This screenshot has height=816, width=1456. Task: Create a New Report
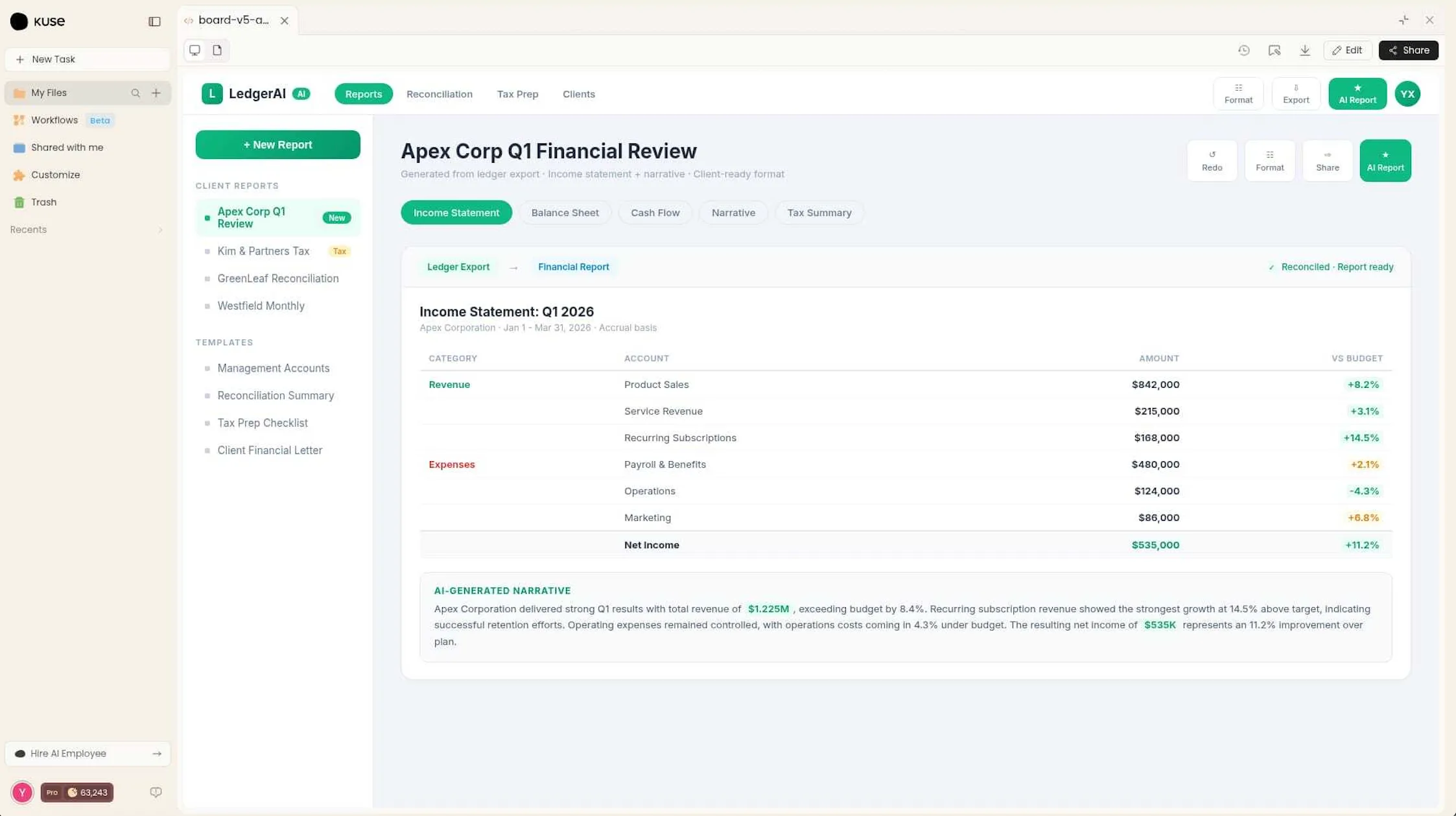coord(278,145)
